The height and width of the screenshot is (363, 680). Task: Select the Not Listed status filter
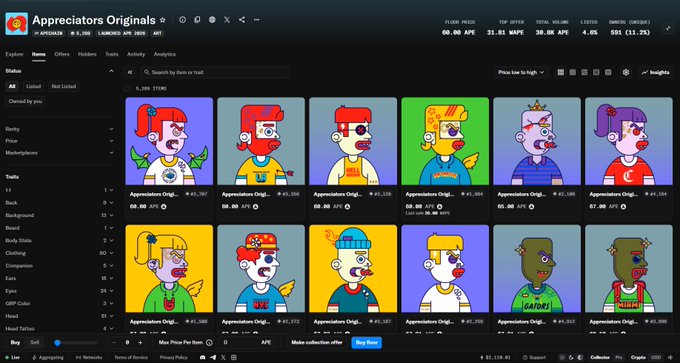[63, 86]
